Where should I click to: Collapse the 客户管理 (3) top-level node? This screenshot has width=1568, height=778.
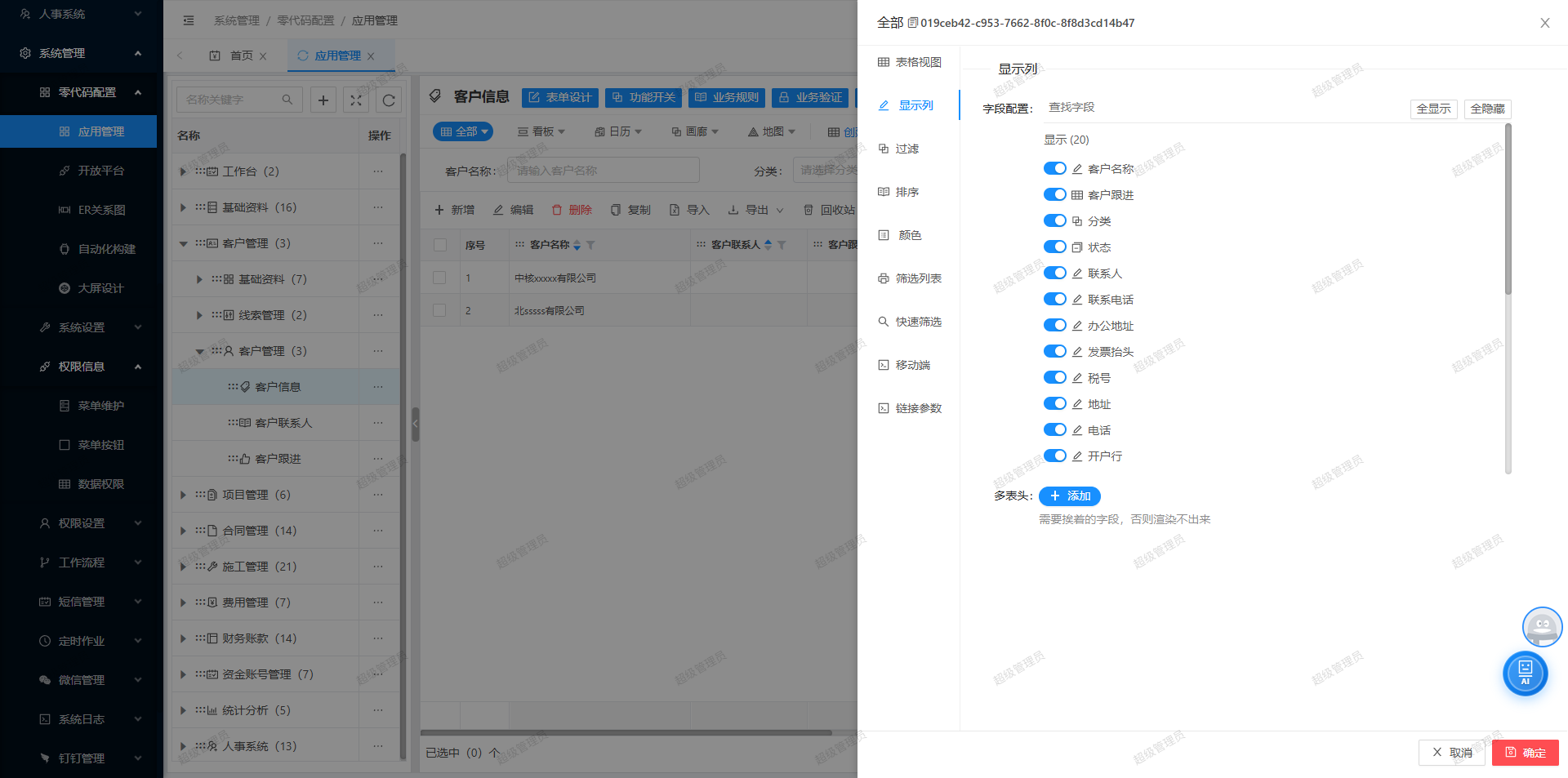pos(183,243)
